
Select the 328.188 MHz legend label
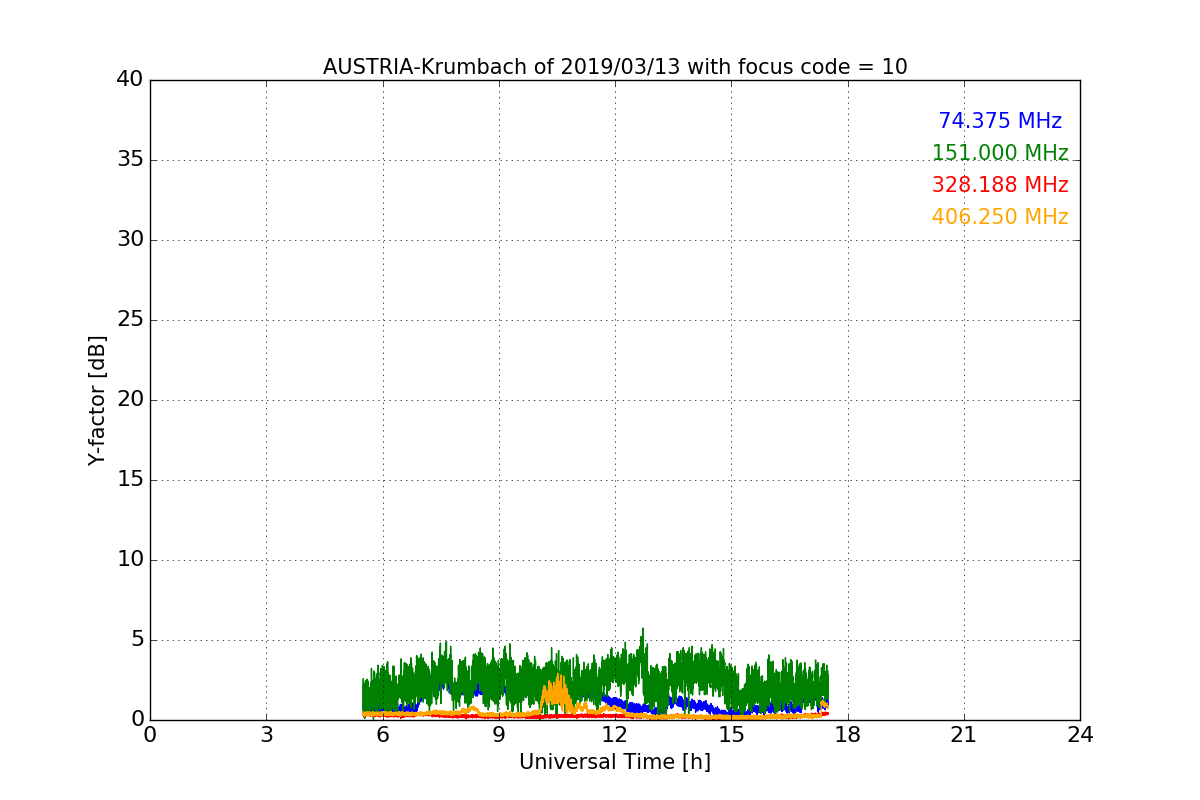point(1000,185)
